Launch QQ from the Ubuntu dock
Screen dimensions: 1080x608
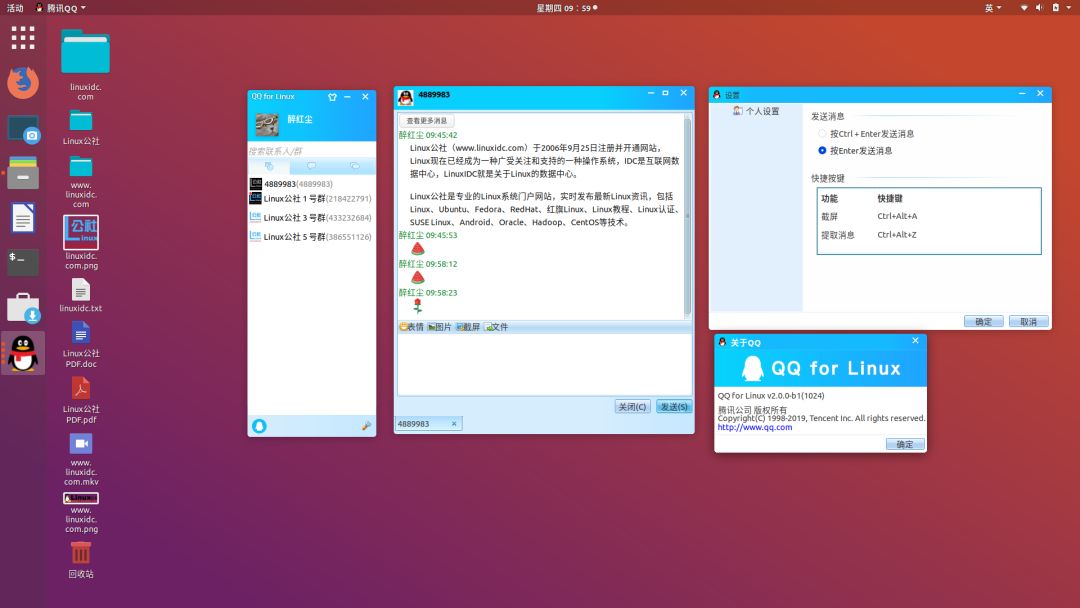pos(22,352)
